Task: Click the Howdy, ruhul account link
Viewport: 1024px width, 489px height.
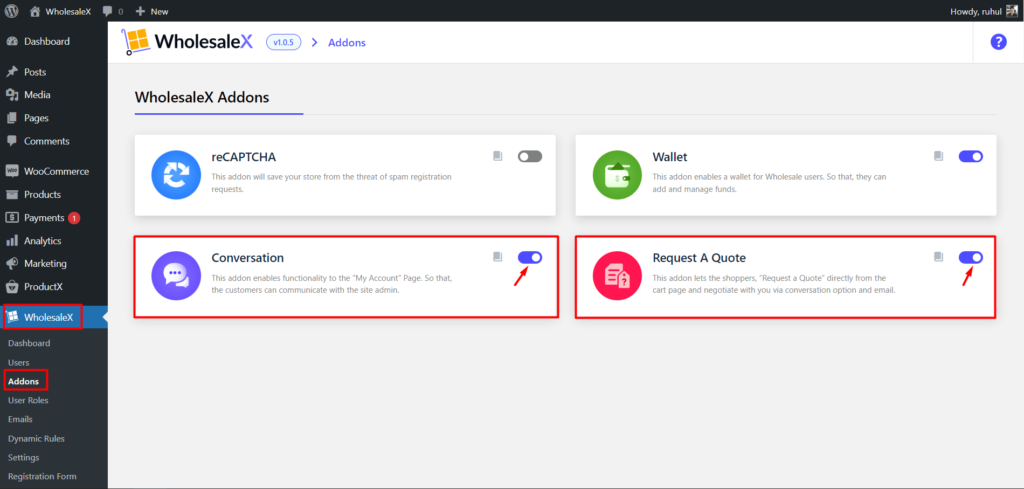Action: (x=977, y=11)
